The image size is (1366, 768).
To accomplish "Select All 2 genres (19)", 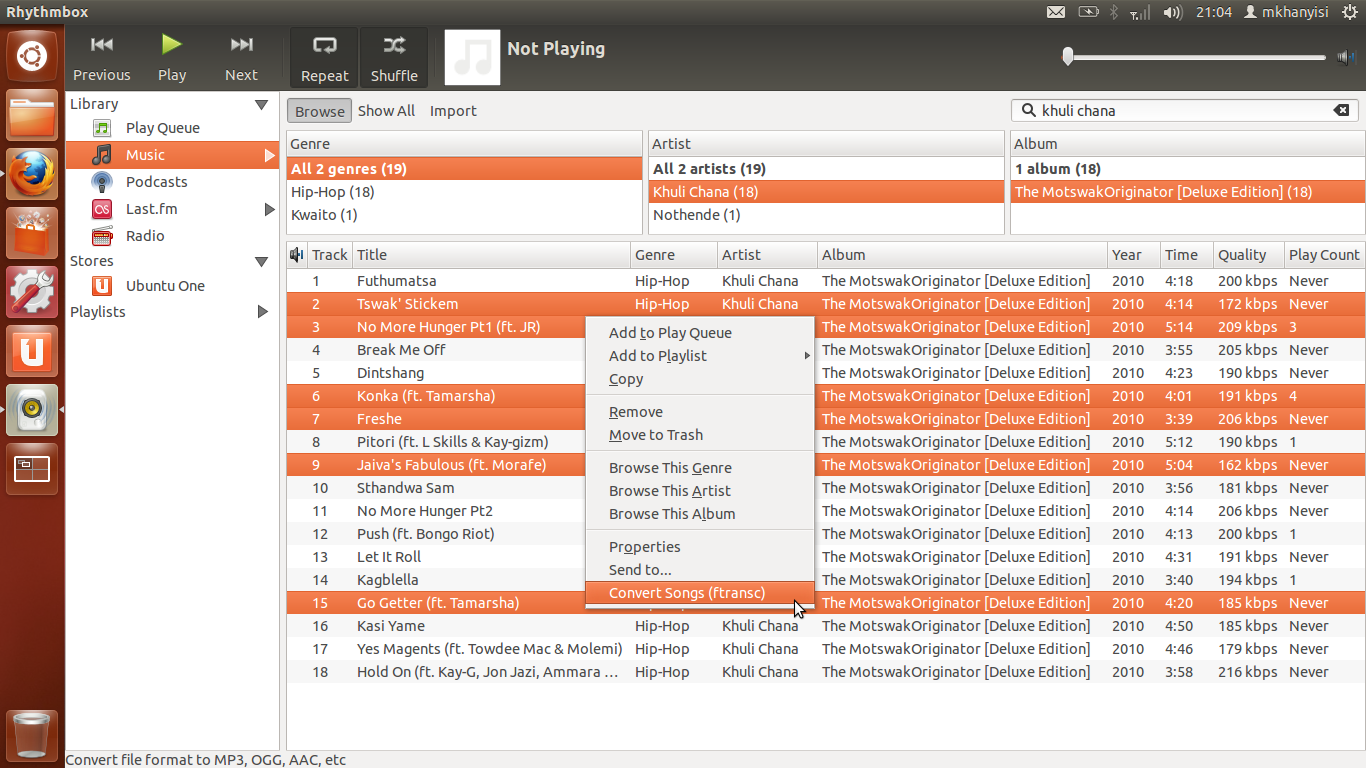I will (x=464, y=169).
